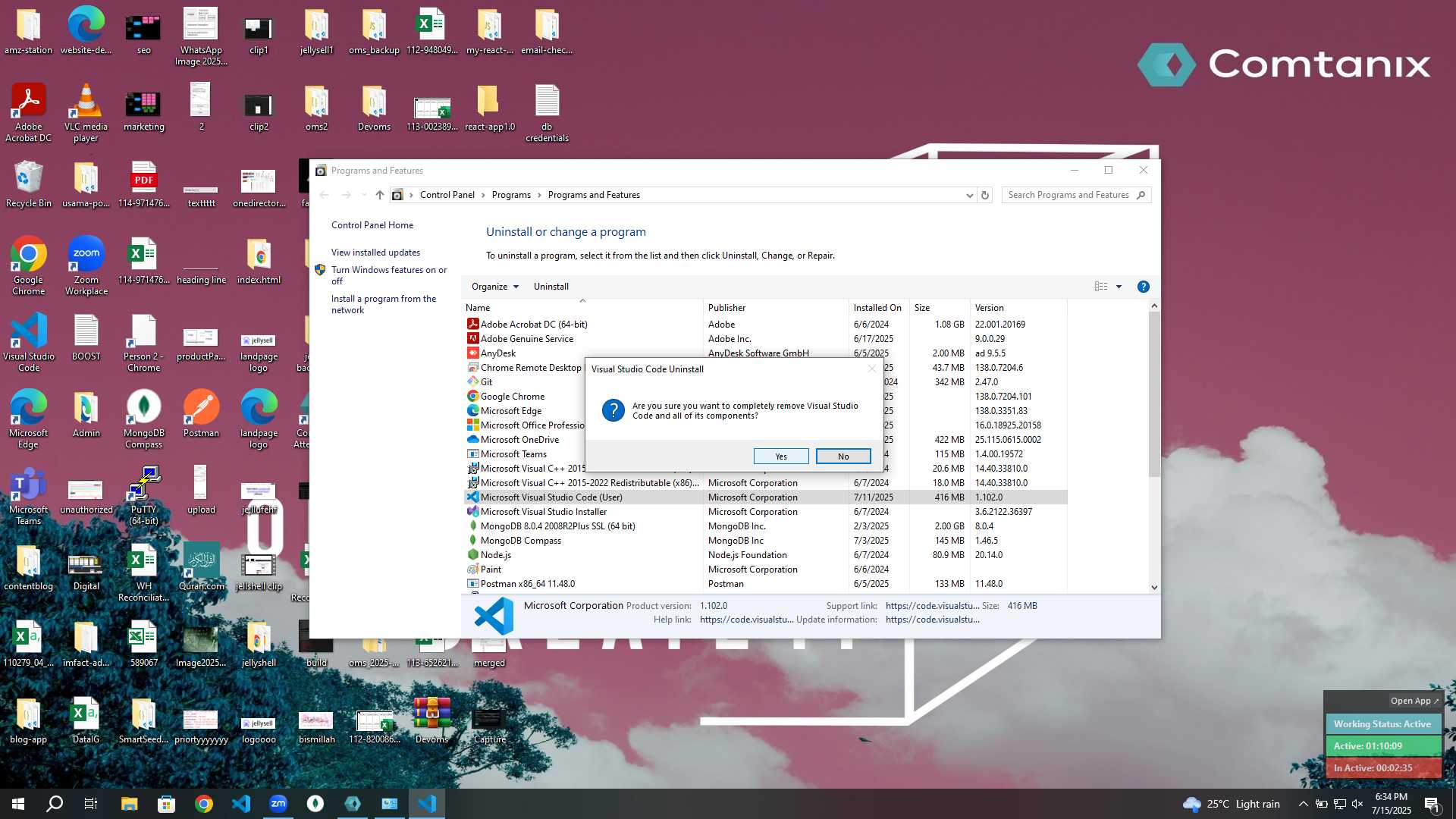Select the Devoms WinRAR archive icon
The image size is (1456, 819).
[x=431, y=720]
